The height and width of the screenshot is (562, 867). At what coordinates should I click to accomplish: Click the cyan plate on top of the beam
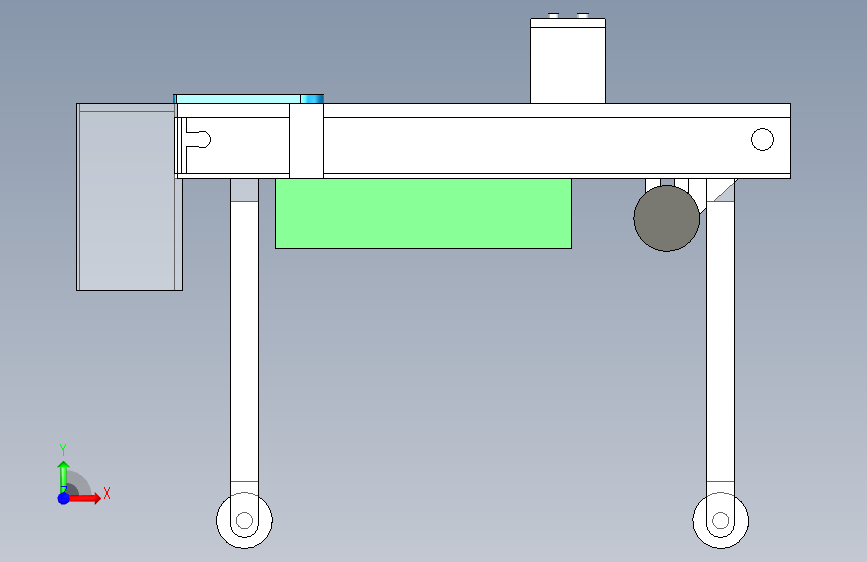tap(248, 99)
